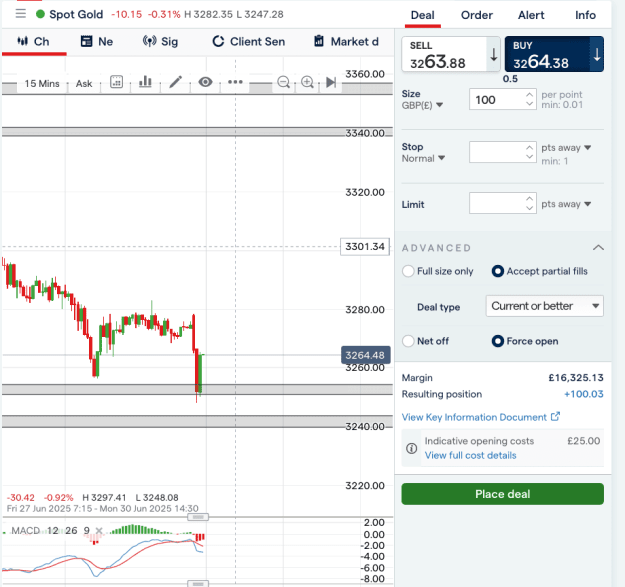Switch to the Deal tab
The width and height of the screenshot is (625, 587).
click(423, 15)
